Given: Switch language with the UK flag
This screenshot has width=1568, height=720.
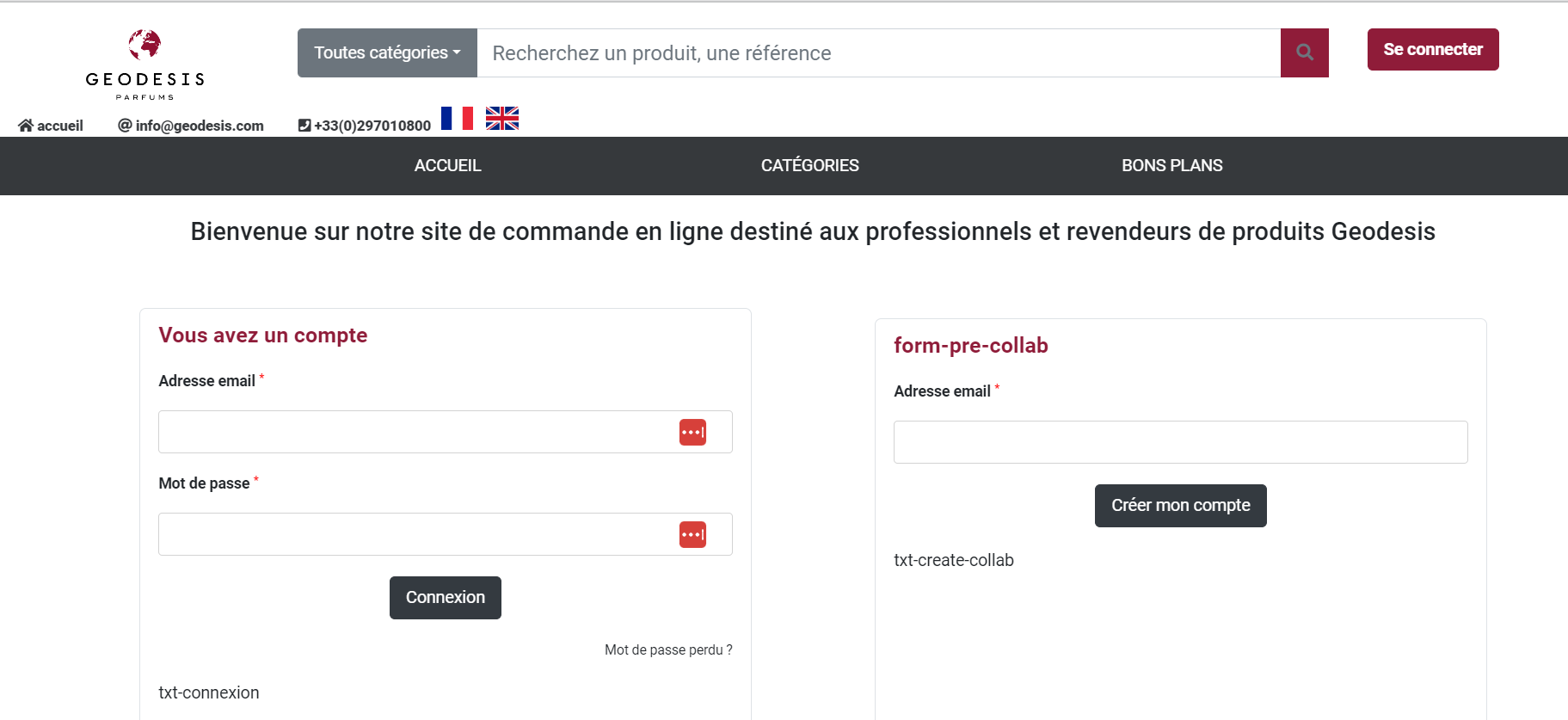Looking at the screenshot, I should point(501,119).
